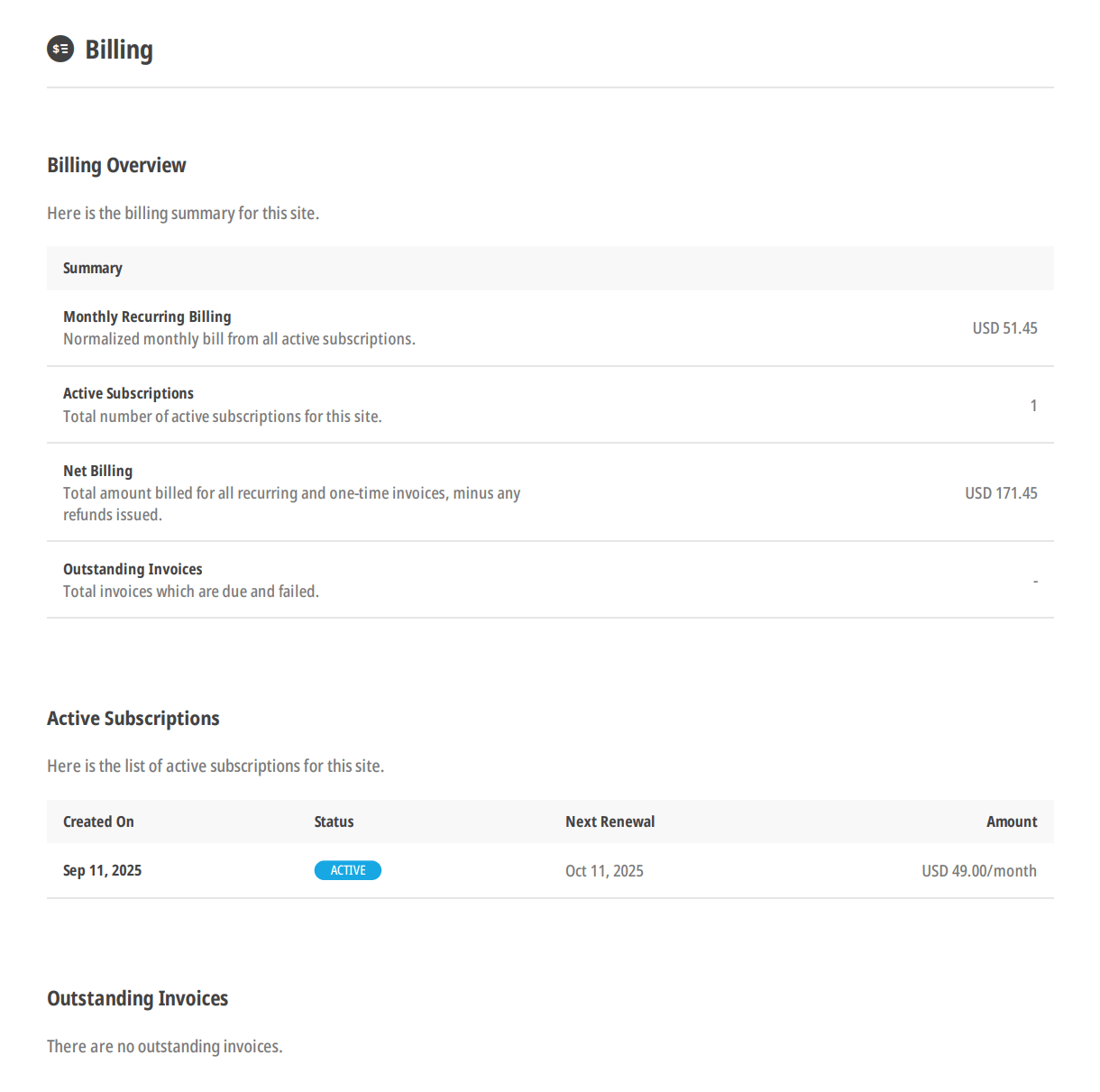Click the Active Subscriptions section heading

133,718
